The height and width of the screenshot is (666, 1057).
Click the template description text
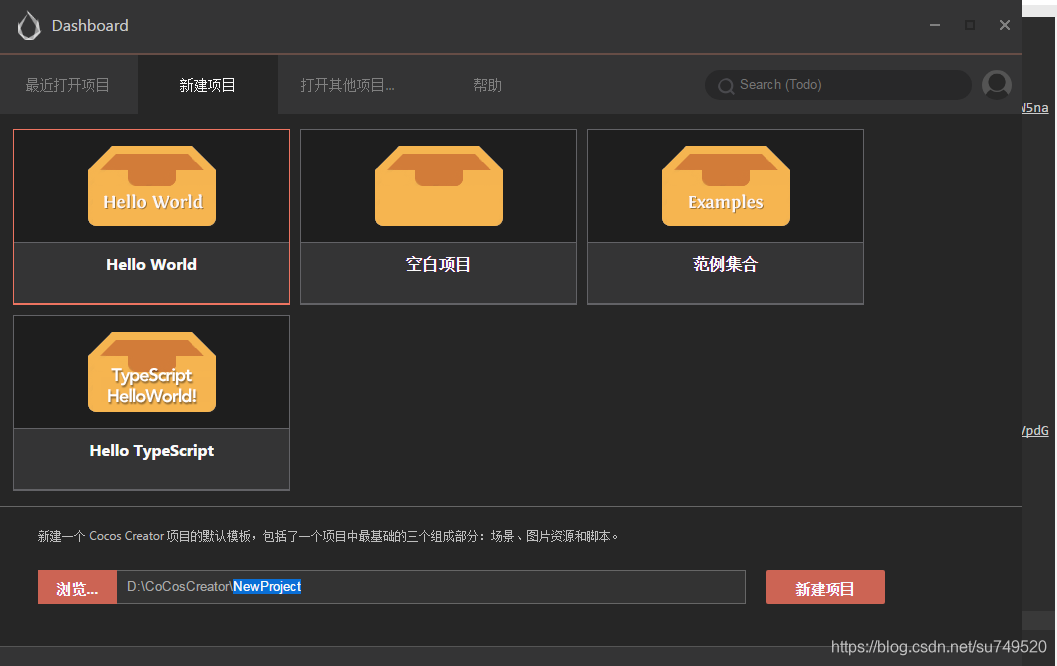tap(328, 537)
